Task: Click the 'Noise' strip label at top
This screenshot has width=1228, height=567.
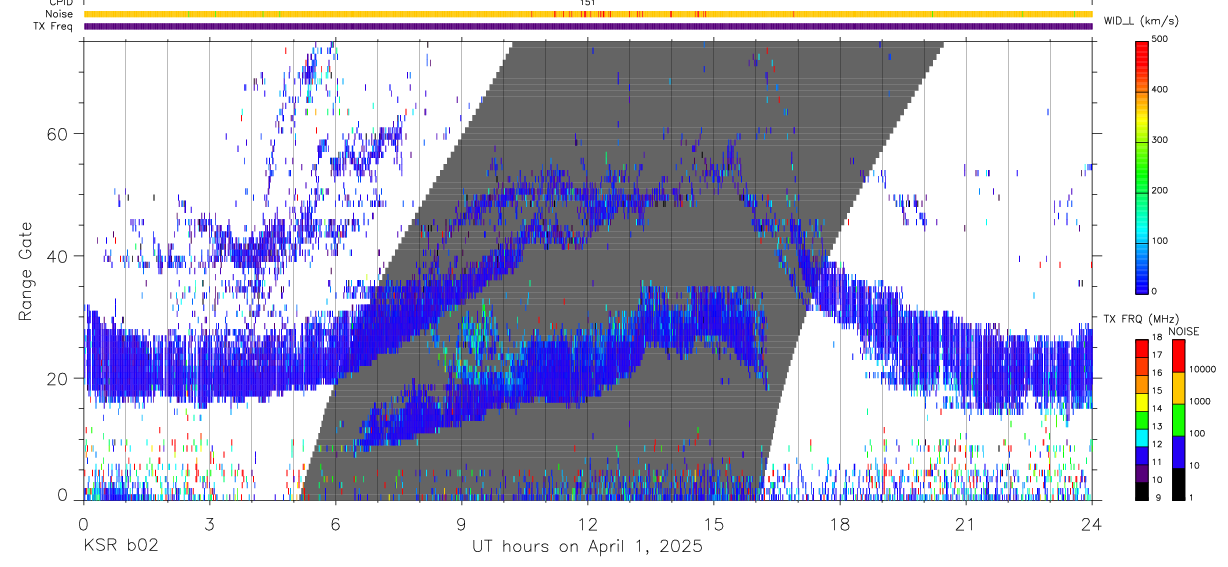Action: point(61,14)
